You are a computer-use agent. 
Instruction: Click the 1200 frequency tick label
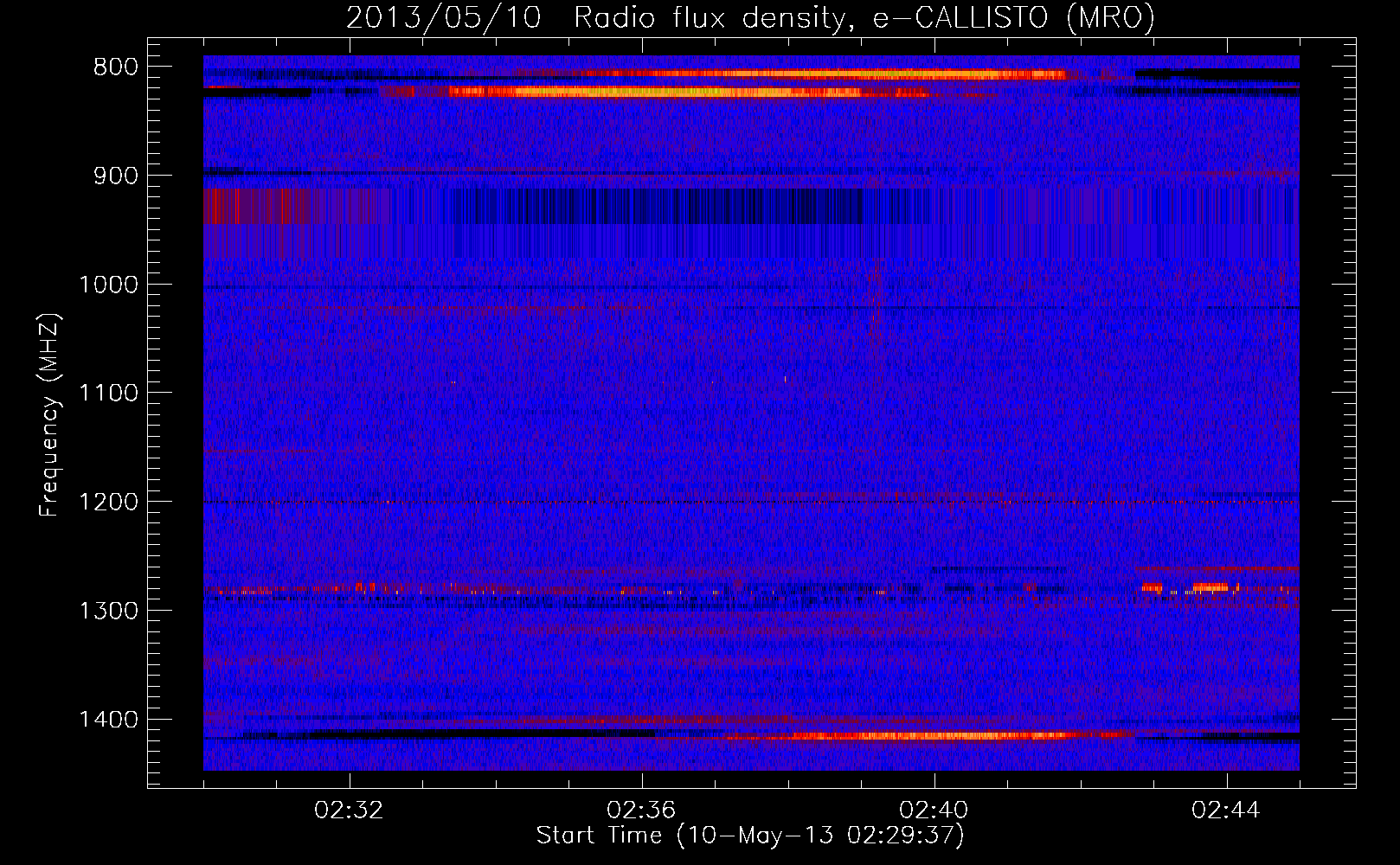[108, 503]
